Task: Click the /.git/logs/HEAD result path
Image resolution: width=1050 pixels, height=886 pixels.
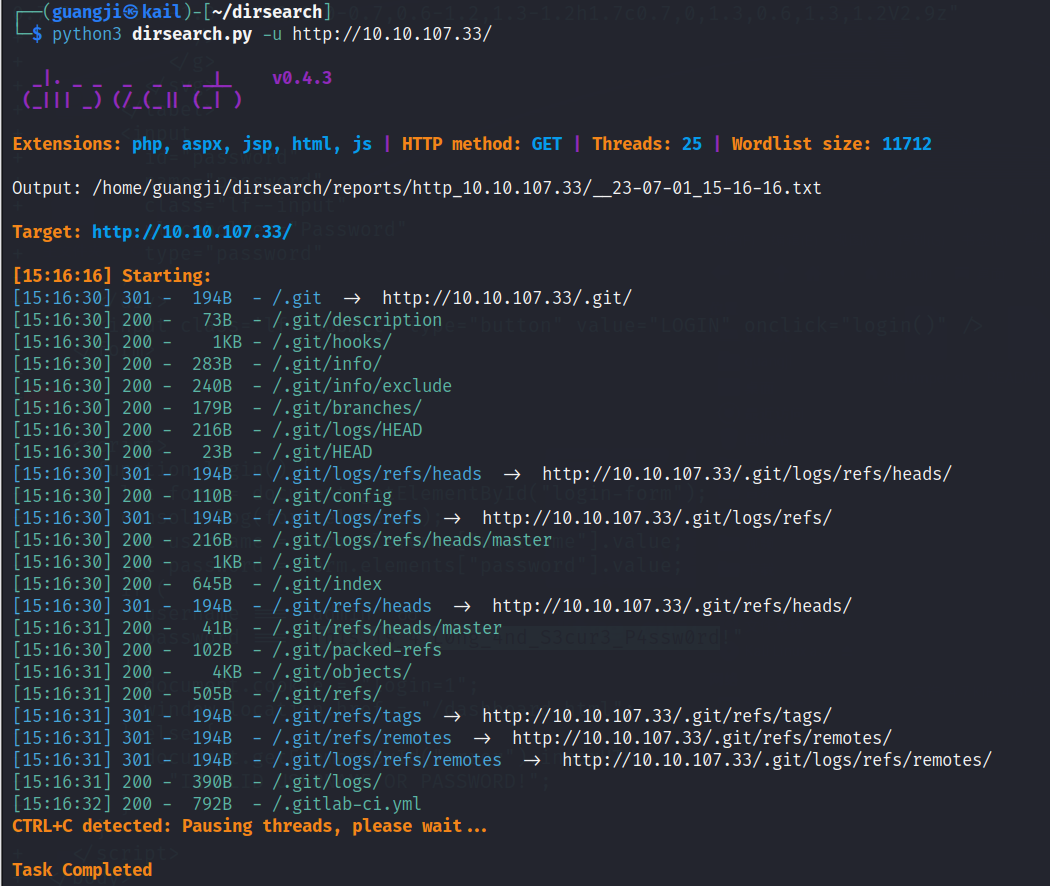Action: (347, 430)
